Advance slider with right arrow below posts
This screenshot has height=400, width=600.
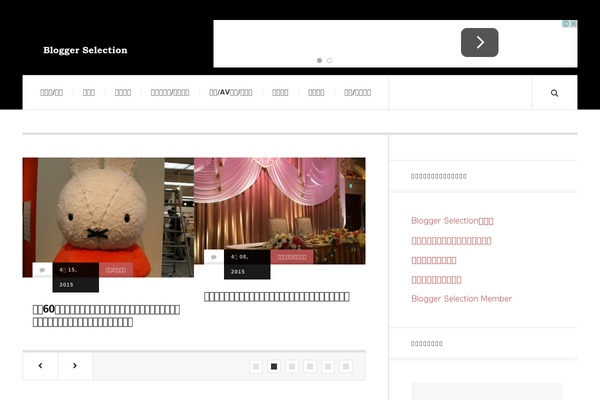click(75, 366)
